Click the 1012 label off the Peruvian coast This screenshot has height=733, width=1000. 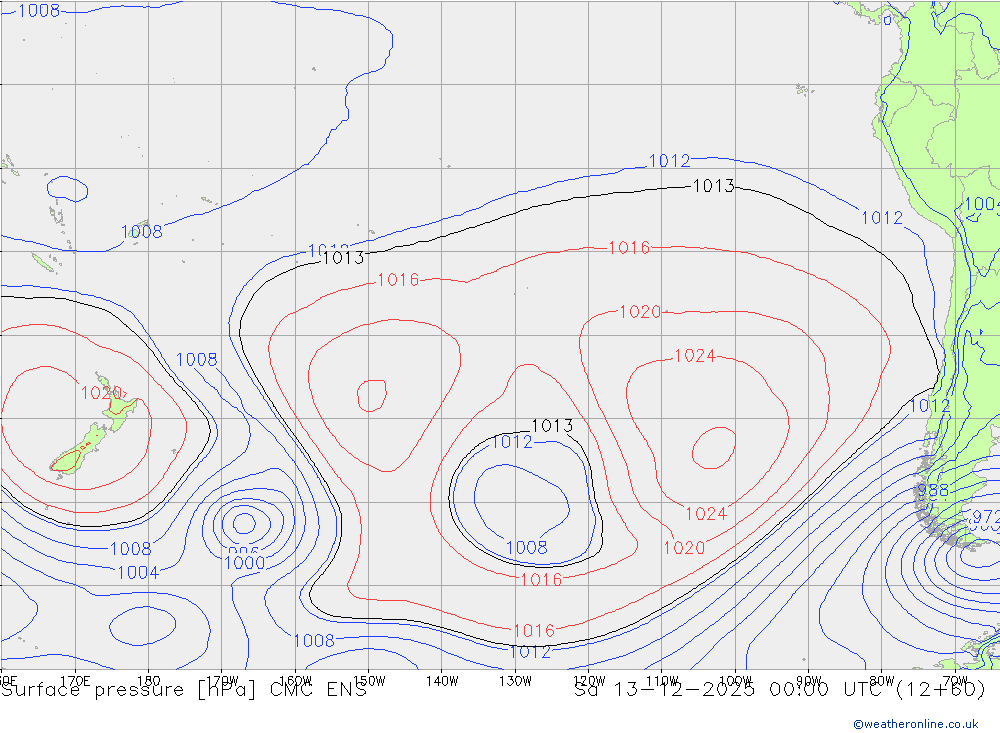pos(882,218)
